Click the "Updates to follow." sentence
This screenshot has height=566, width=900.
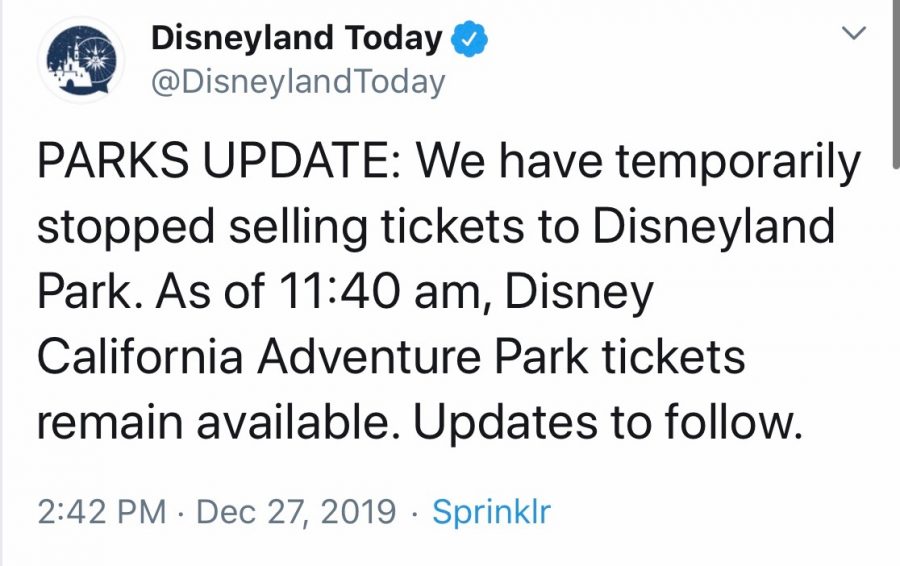coord(608,423)
